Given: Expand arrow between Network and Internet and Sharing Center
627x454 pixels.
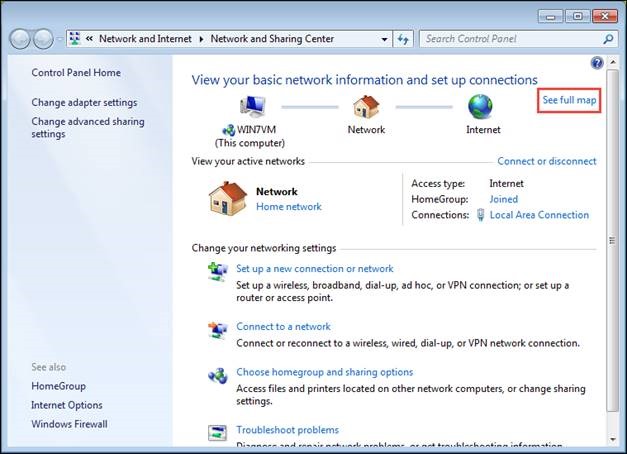Looking at the screenshot, I should coord(201,39).
